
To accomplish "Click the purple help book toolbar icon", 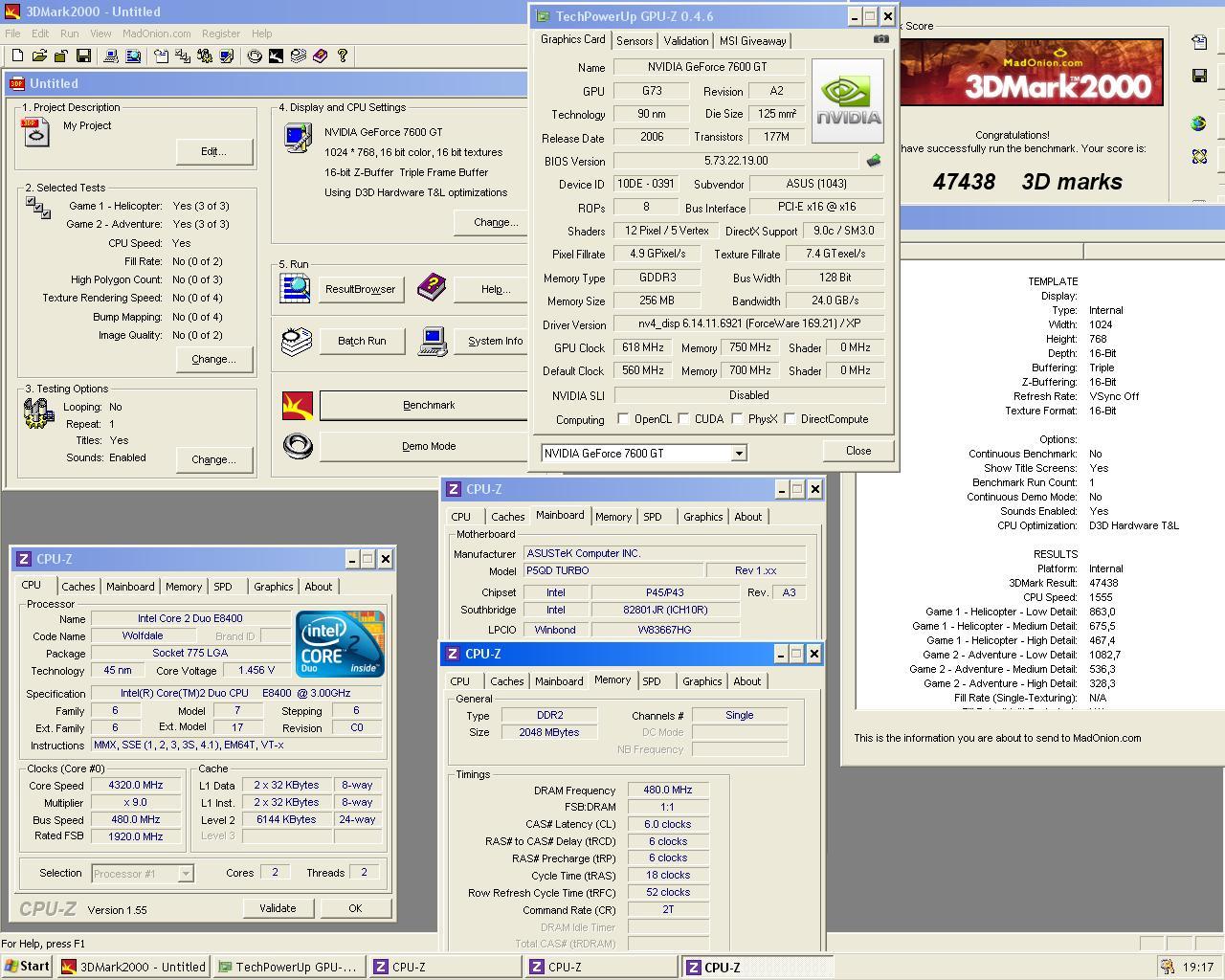I will coord(320,56).
